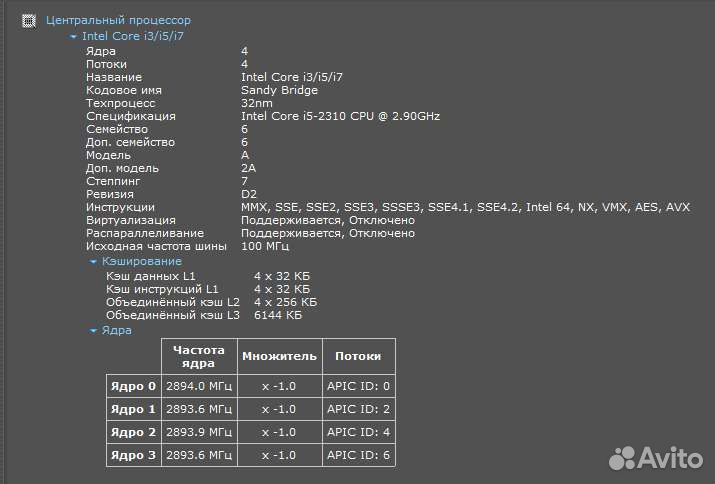Click the Ядро 1 frequency cell
The image size is (715, 484).
point(199,409)
